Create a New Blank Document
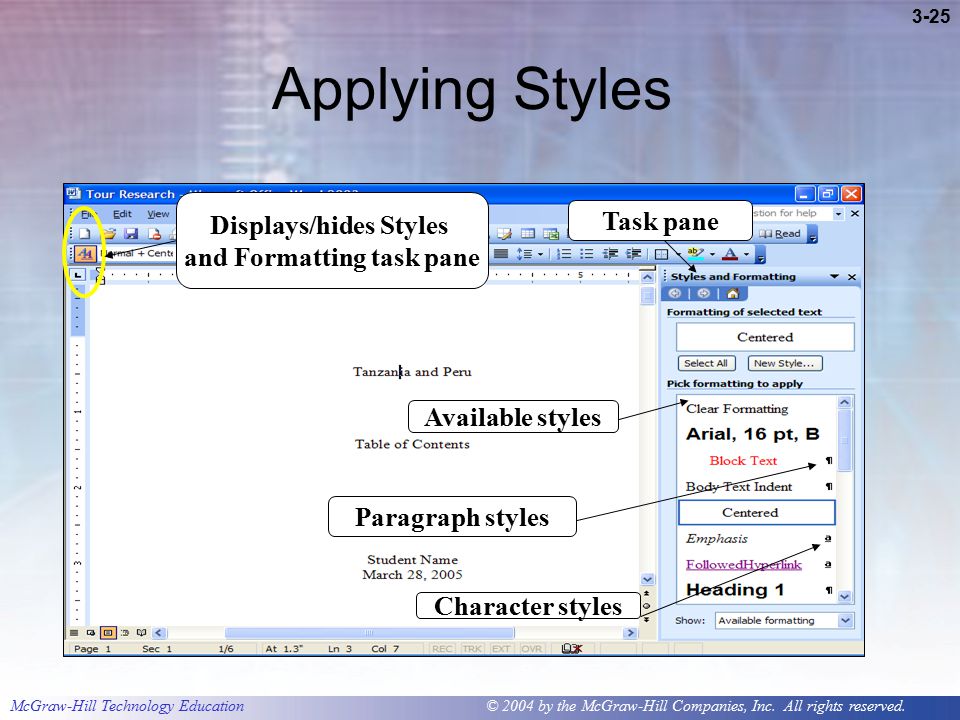This screenshot has height=720, width=960. [x=84, y=233]
